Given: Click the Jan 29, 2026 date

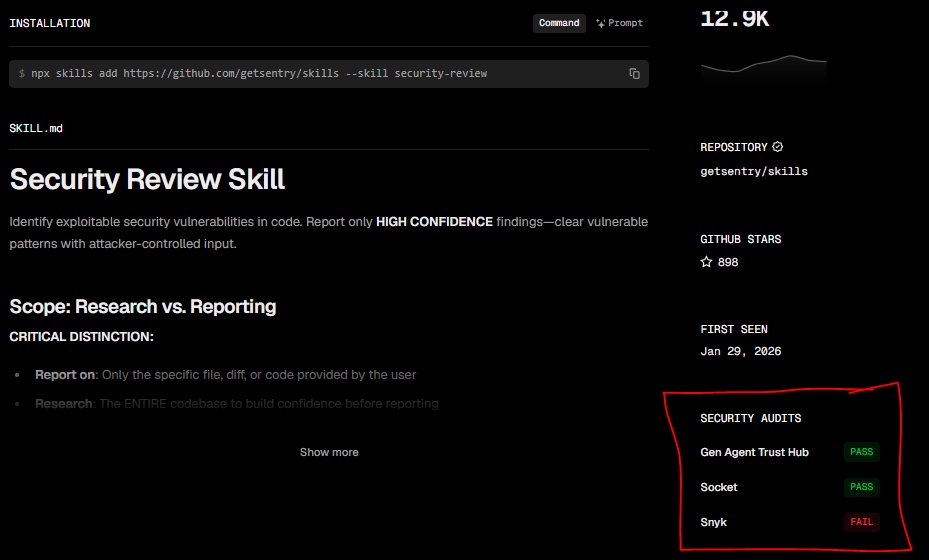Looking at the screenshot, I should [x=741, y=351].
